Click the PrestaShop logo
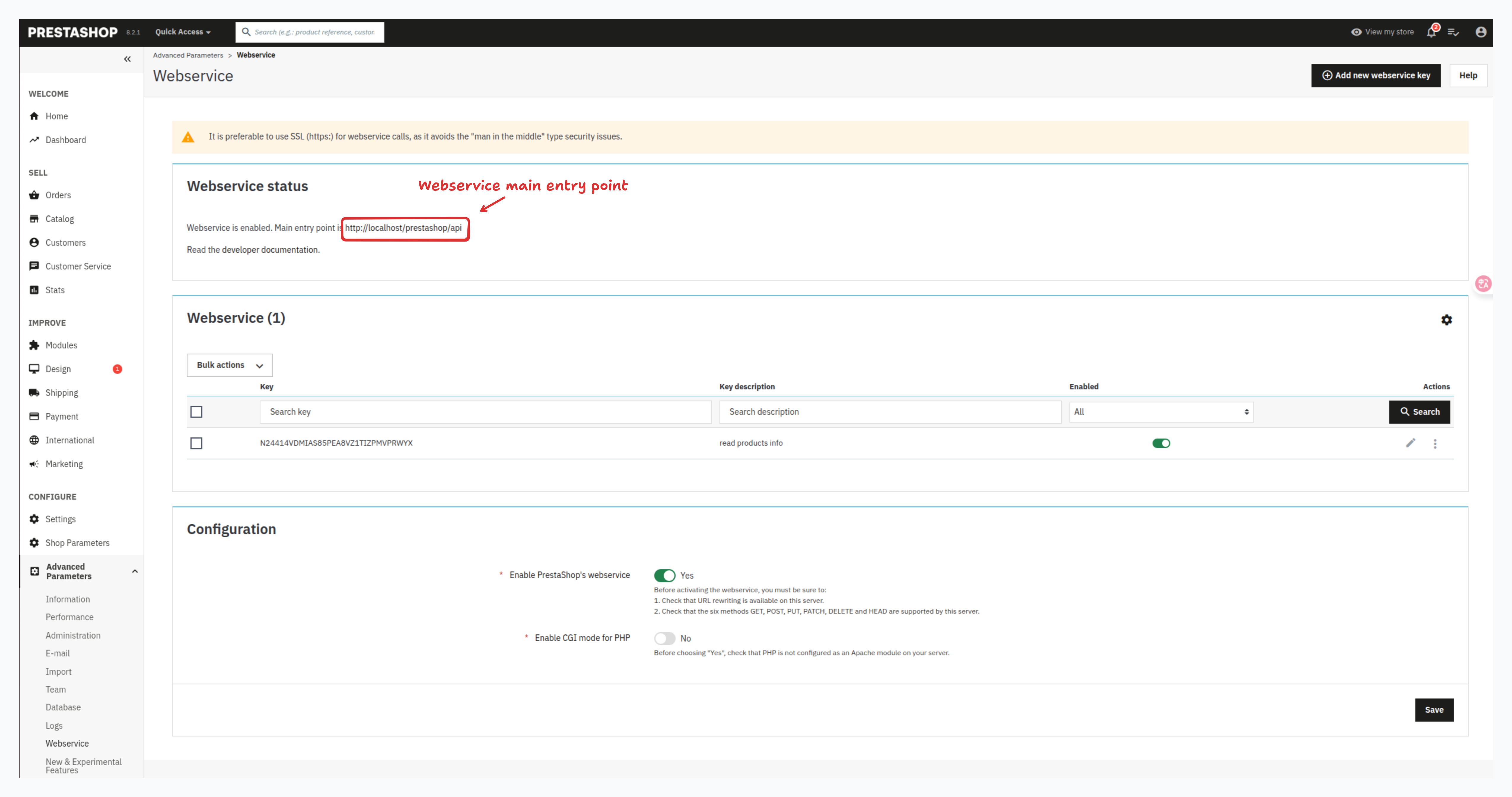Screen dimensions: 1512x797 pos(73,32)
